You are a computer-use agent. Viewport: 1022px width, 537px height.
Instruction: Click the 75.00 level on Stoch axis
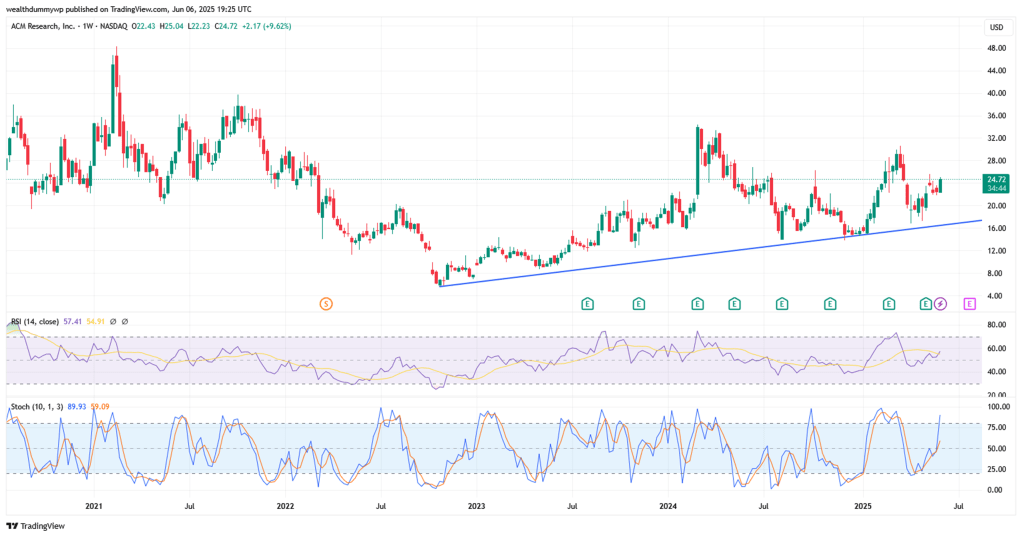pyautogui.click(x=997, y=428)
